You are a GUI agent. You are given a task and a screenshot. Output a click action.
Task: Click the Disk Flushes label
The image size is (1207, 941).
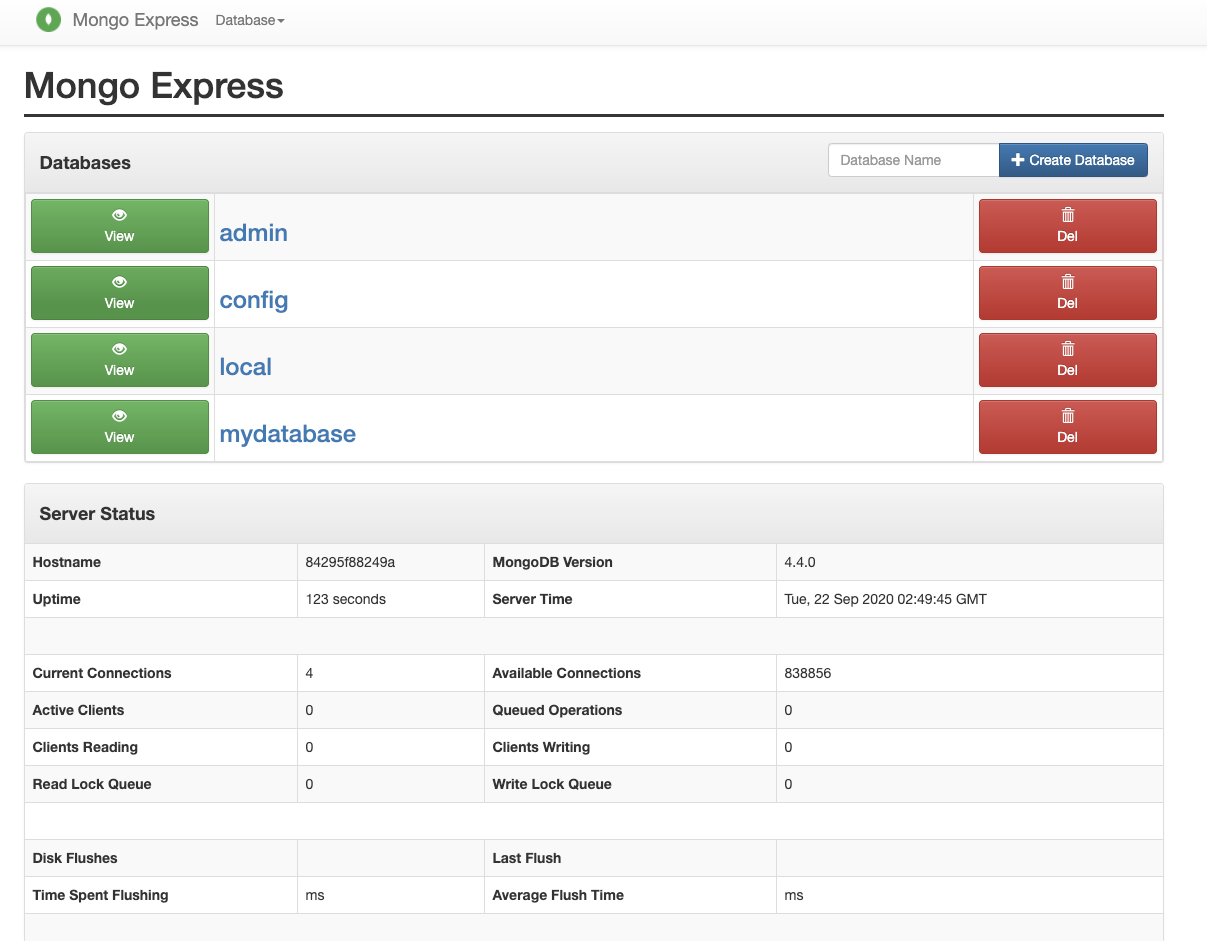(75, 858)
